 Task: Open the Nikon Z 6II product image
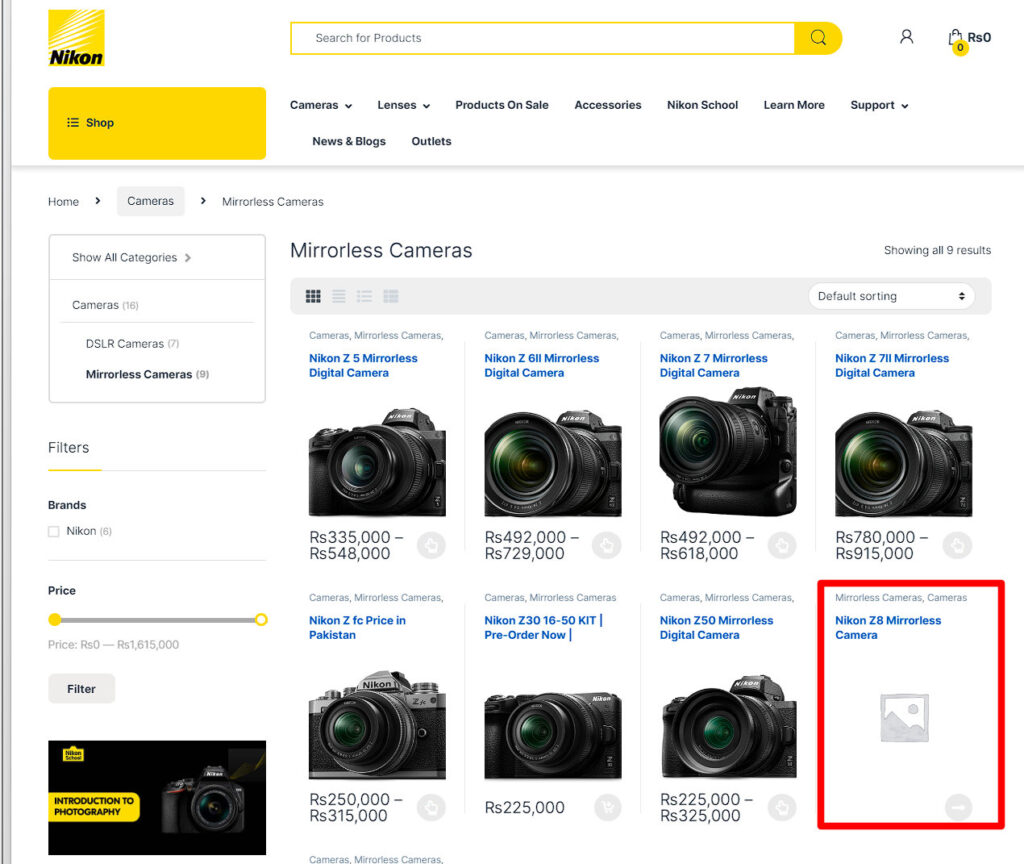[553, 462]
